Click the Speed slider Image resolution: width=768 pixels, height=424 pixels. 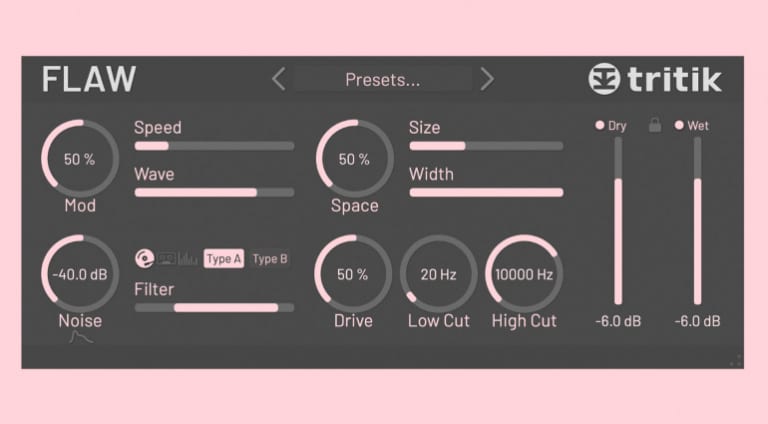215,146
